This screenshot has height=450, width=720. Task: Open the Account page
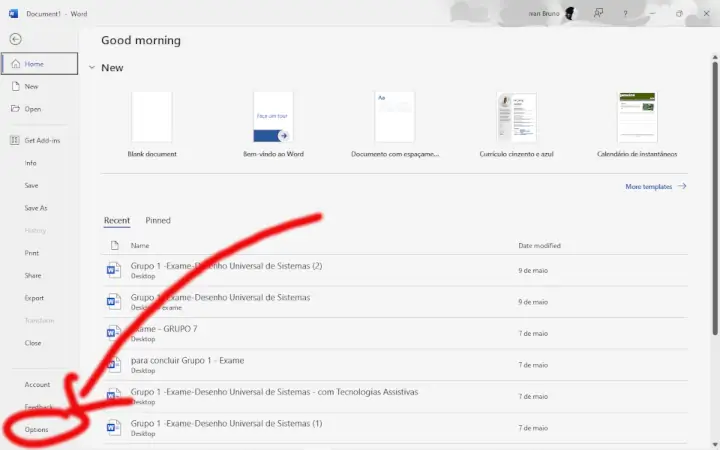[x=37, y=384]
